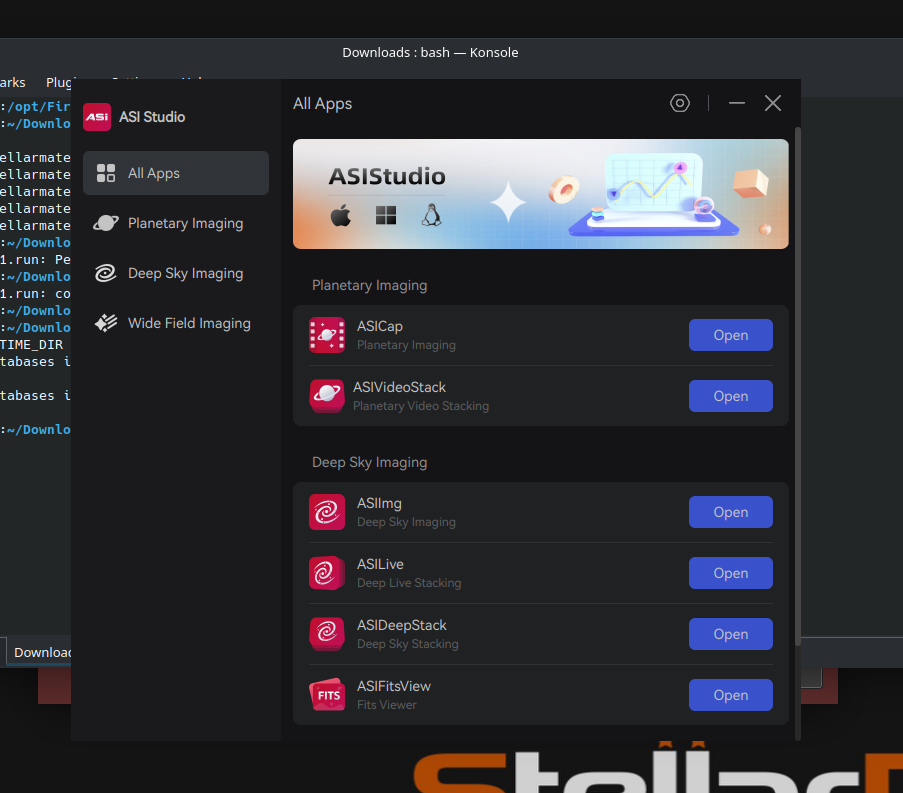
Task: Click the Wide Field Imaging stars icon
Action: (106, 323)
